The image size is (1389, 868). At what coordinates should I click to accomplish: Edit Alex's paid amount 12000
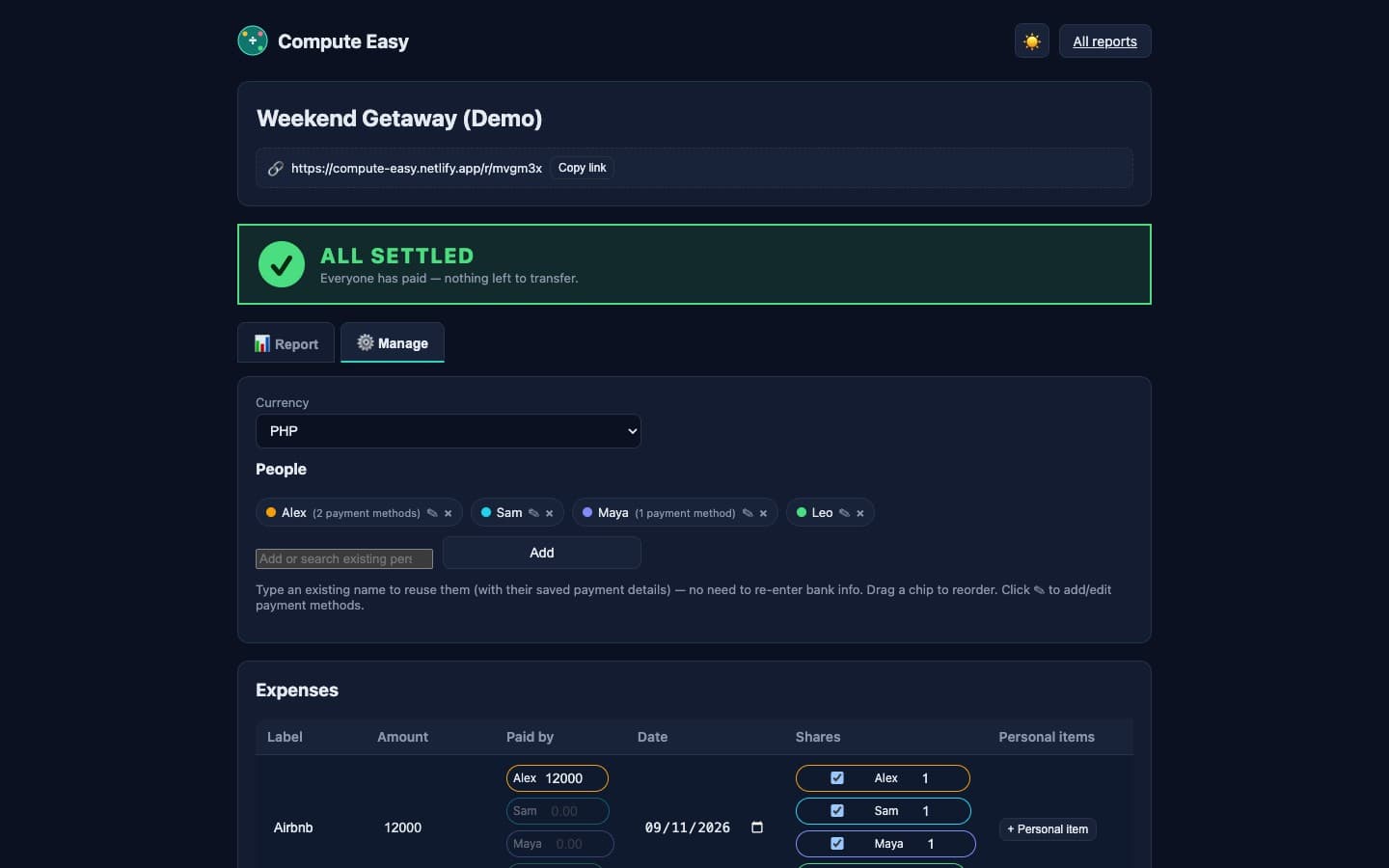573,778
